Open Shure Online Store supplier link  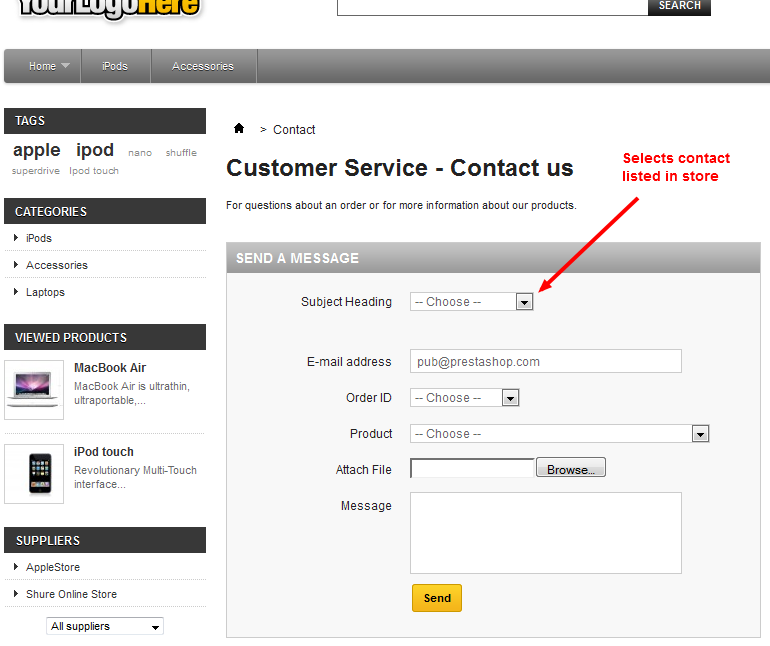(x=71, y=594)
